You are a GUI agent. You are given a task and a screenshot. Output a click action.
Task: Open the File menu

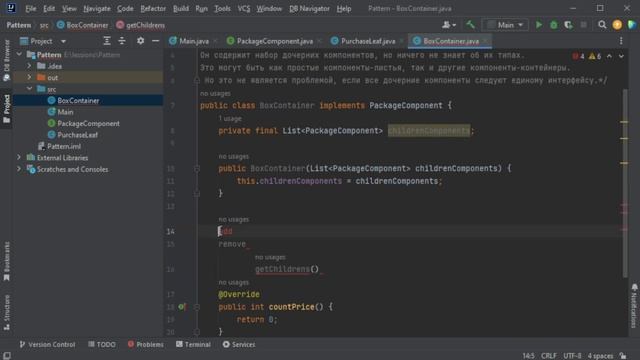pyautogui.click(x=31, y=9)
